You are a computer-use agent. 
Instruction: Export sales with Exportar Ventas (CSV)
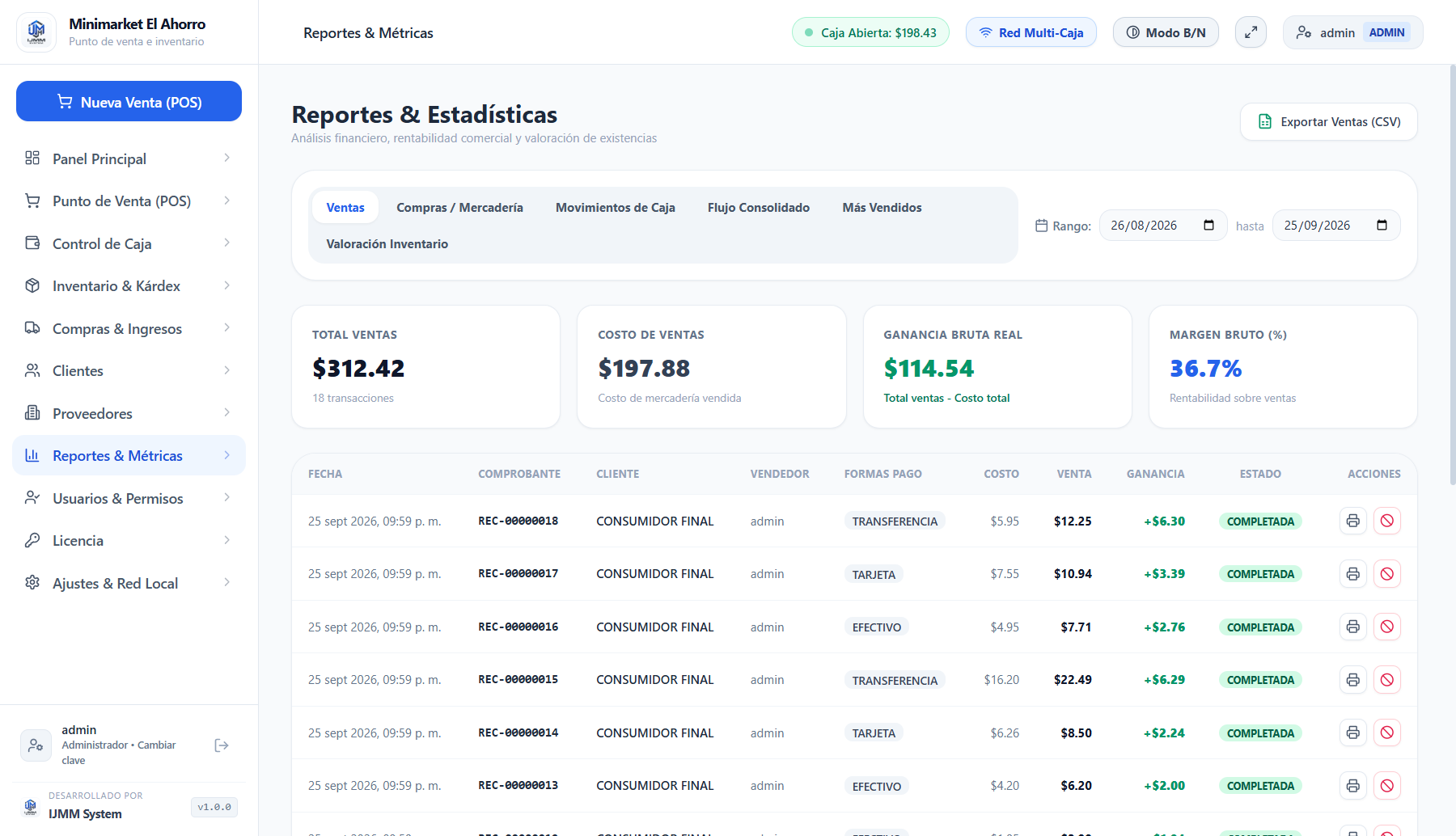[1328, 121]
